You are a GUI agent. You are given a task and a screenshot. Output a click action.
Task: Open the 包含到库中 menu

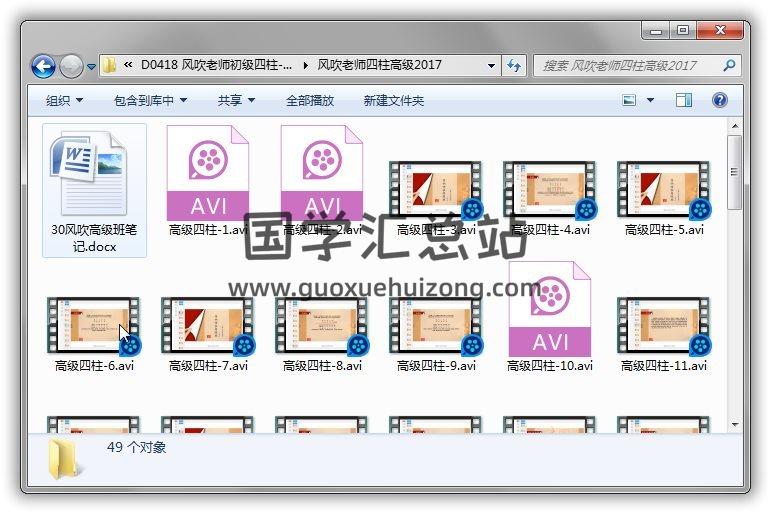[x=150, y=100]
